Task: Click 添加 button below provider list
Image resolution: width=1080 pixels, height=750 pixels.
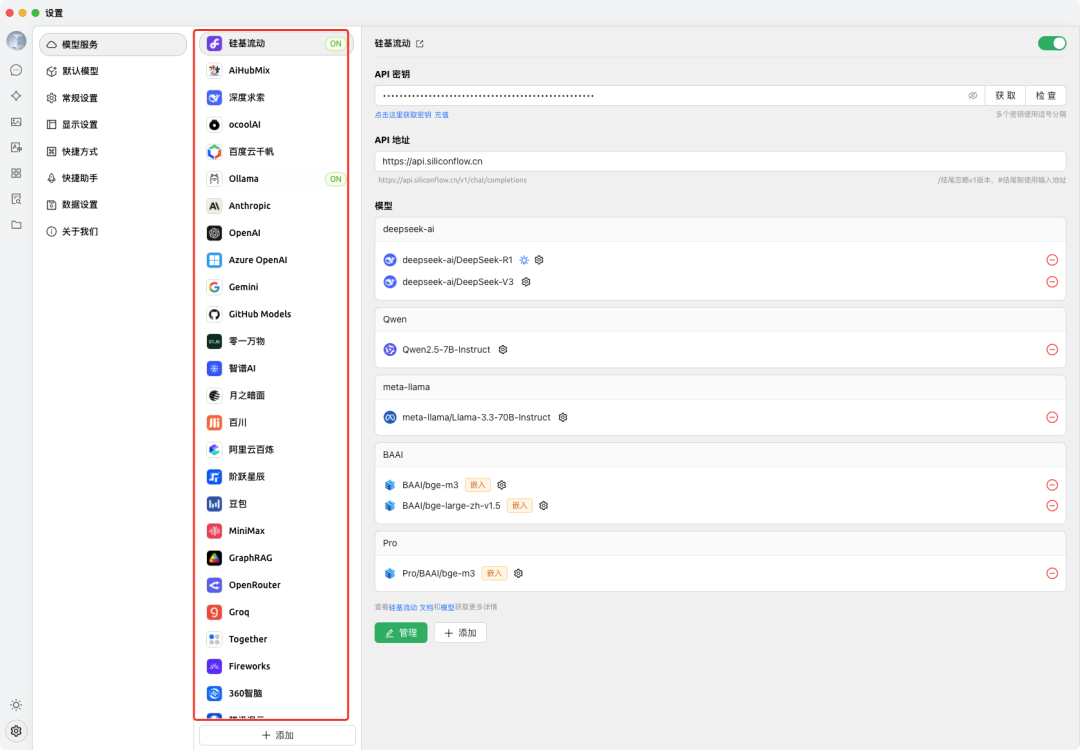Action: coord(277,736)
